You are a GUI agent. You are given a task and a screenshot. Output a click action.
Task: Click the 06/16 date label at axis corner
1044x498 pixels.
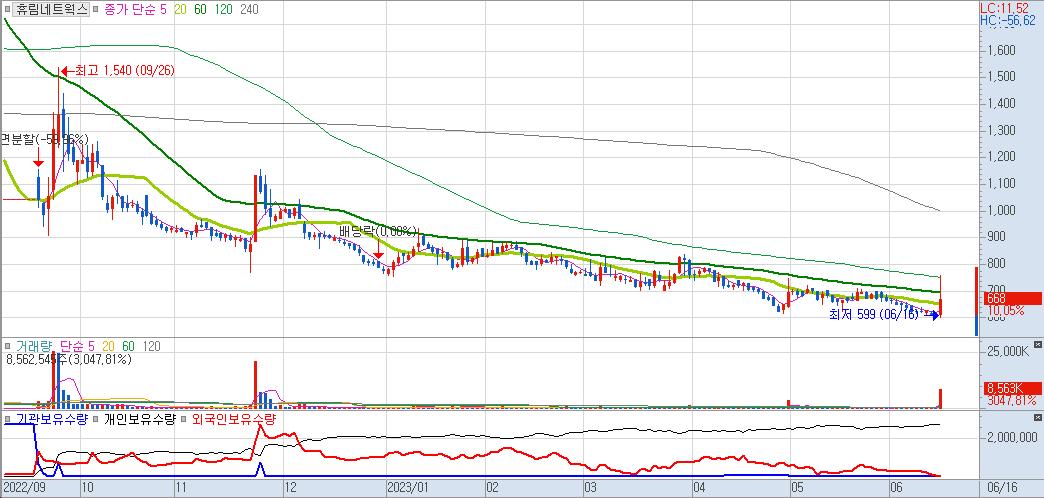[1004, 487]
